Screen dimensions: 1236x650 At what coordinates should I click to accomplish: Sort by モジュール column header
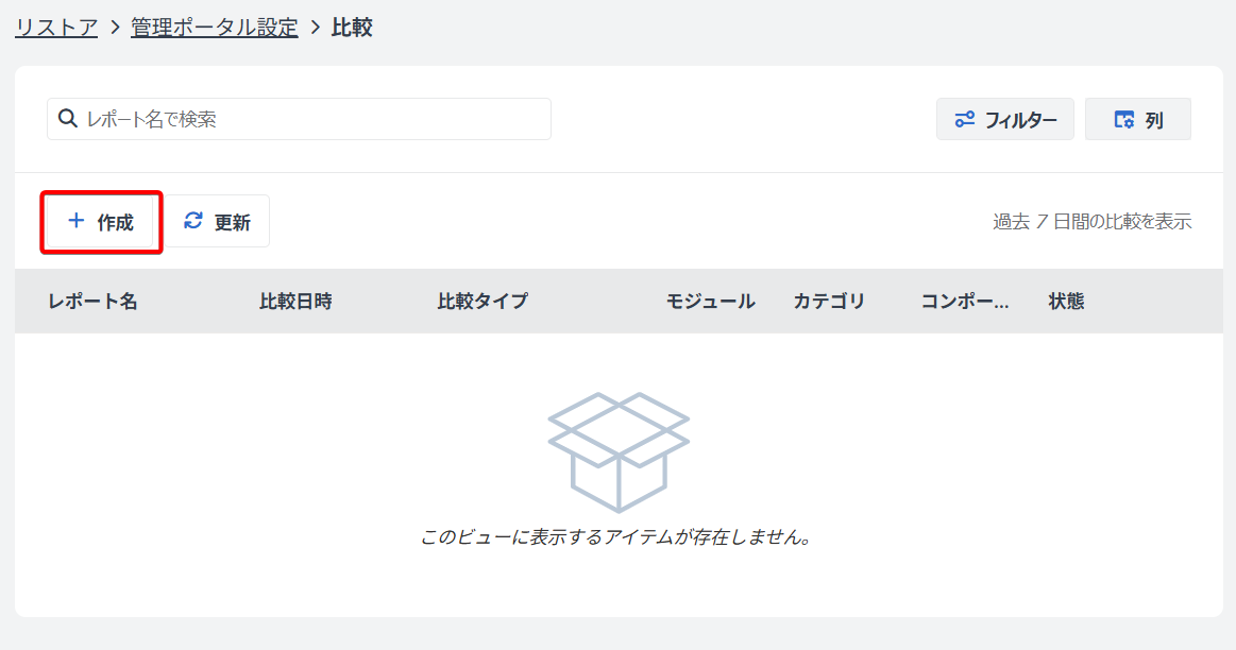pos(710,301)
